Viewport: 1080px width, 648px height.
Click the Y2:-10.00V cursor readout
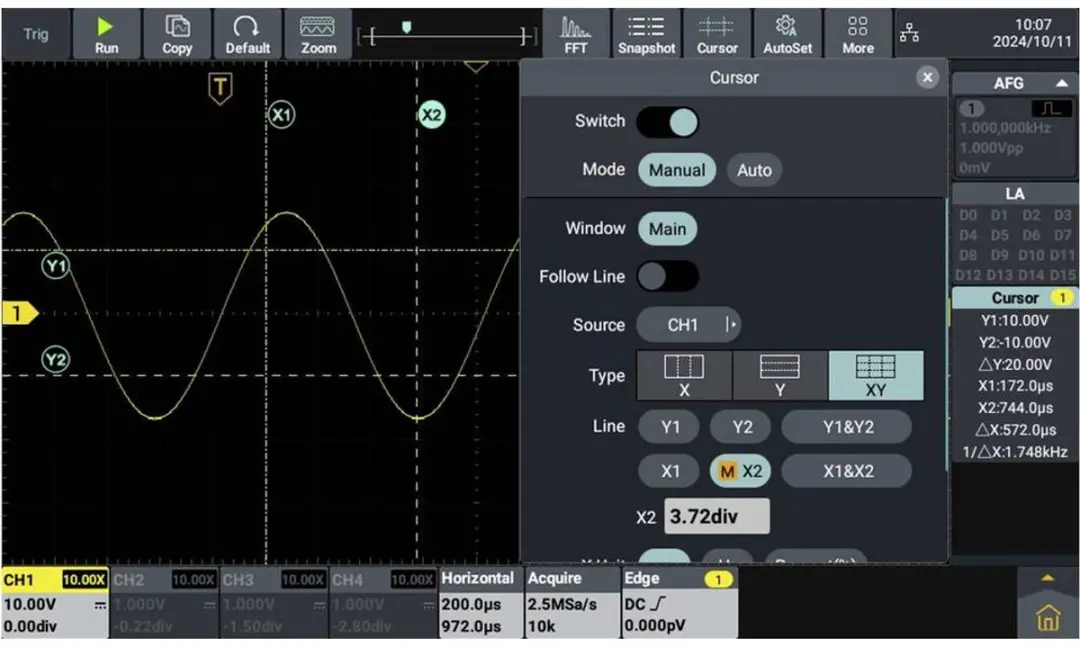[x=1015, y=342]
